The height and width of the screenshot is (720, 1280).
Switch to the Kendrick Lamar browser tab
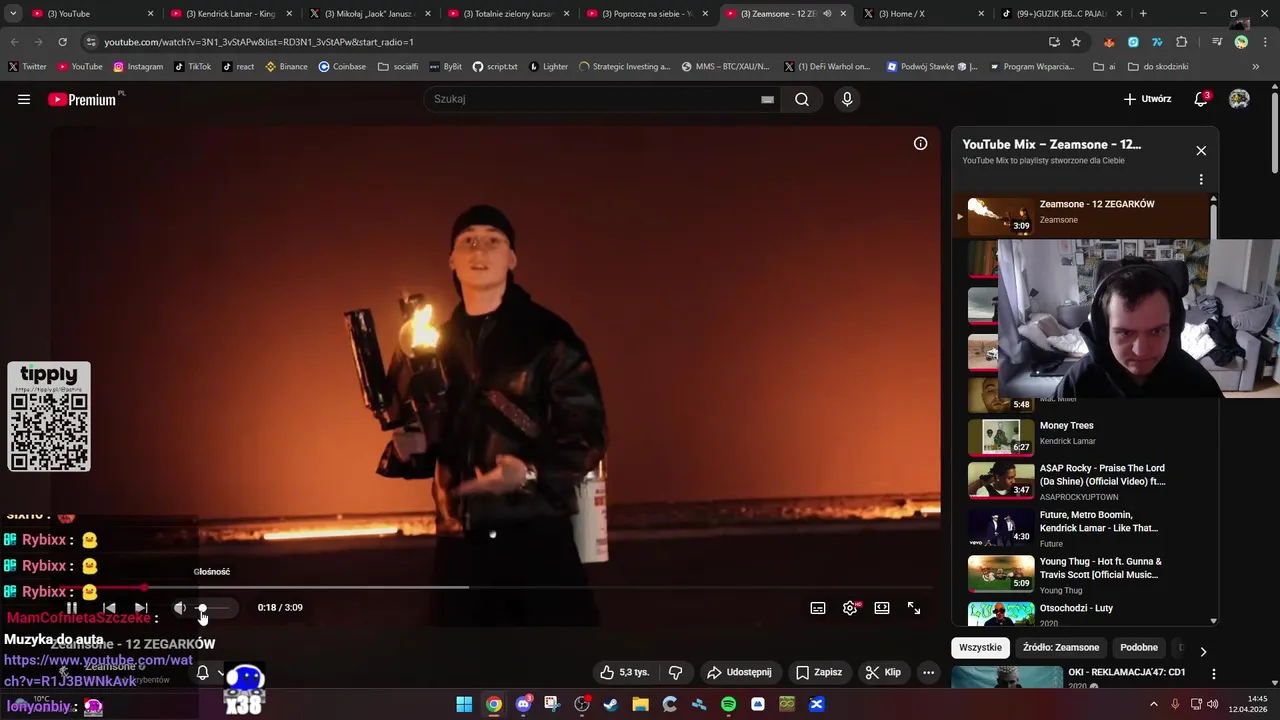tap(230, 14)
